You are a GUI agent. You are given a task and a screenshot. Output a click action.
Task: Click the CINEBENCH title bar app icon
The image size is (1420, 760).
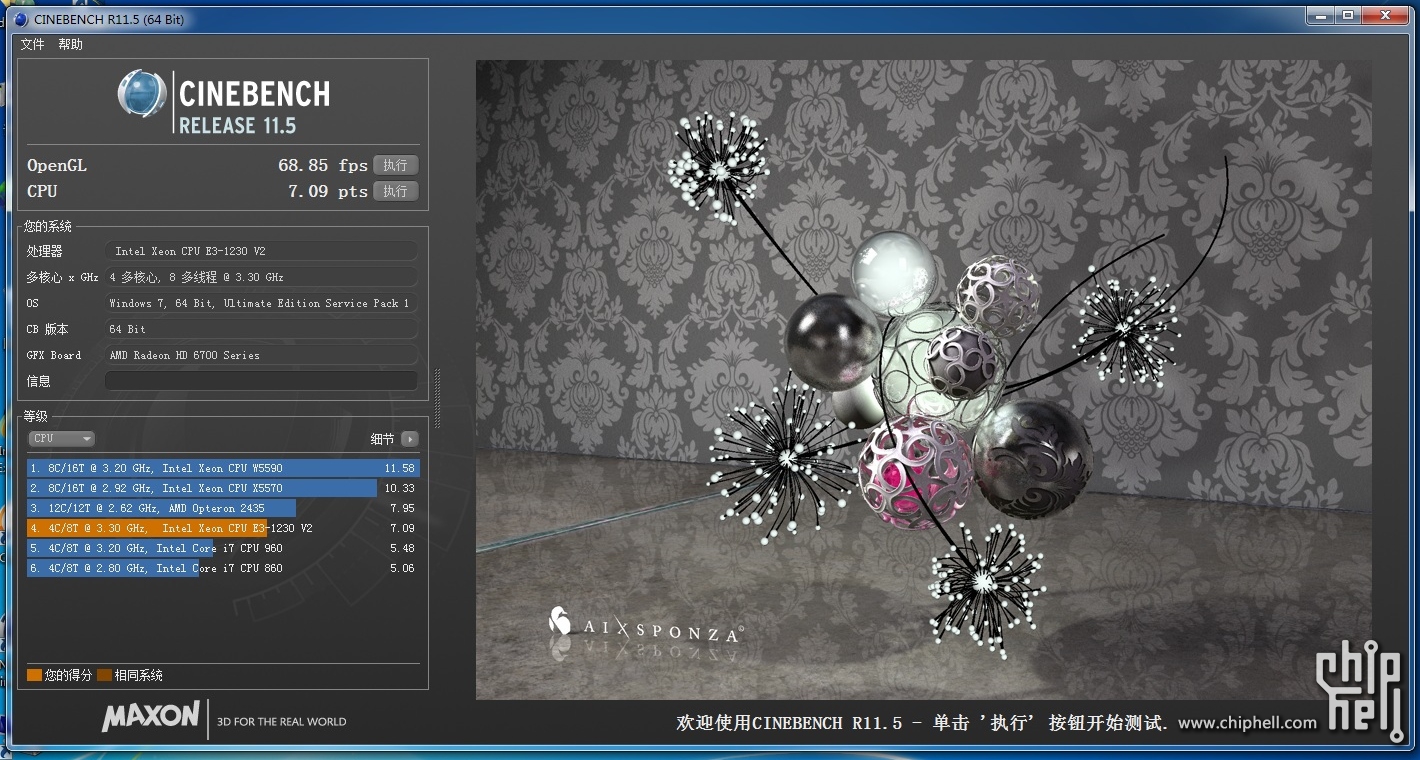[x=21, y=19]
